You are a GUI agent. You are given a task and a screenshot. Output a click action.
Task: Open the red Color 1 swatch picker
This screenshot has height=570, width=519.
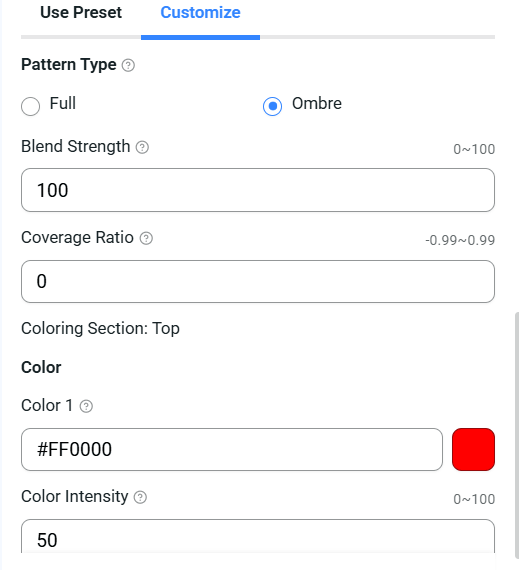click(473, 449)
